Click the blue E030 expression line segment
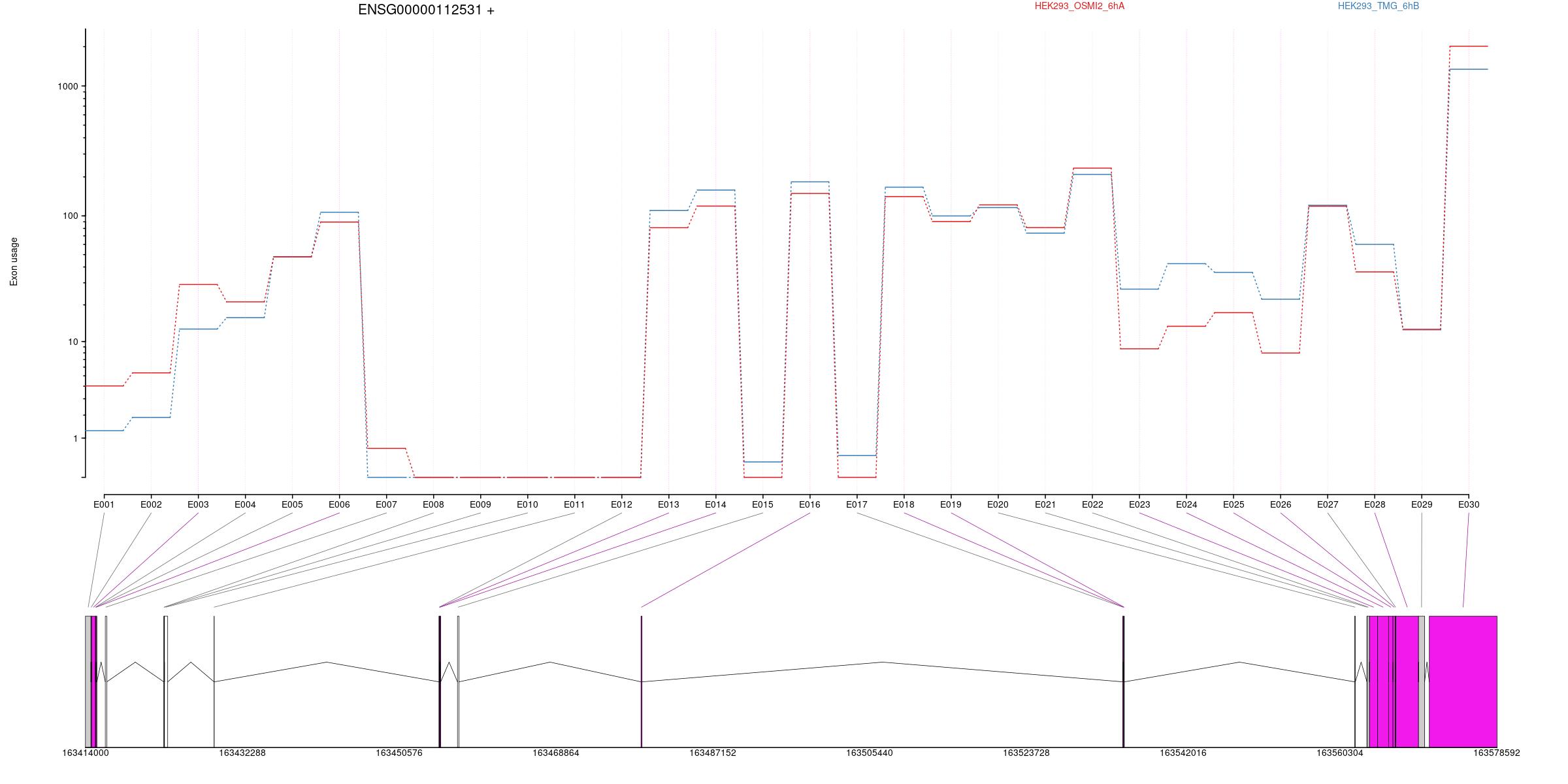Image resolution: width=1568 pixels, height=784 pixels. pos(1469,69)
